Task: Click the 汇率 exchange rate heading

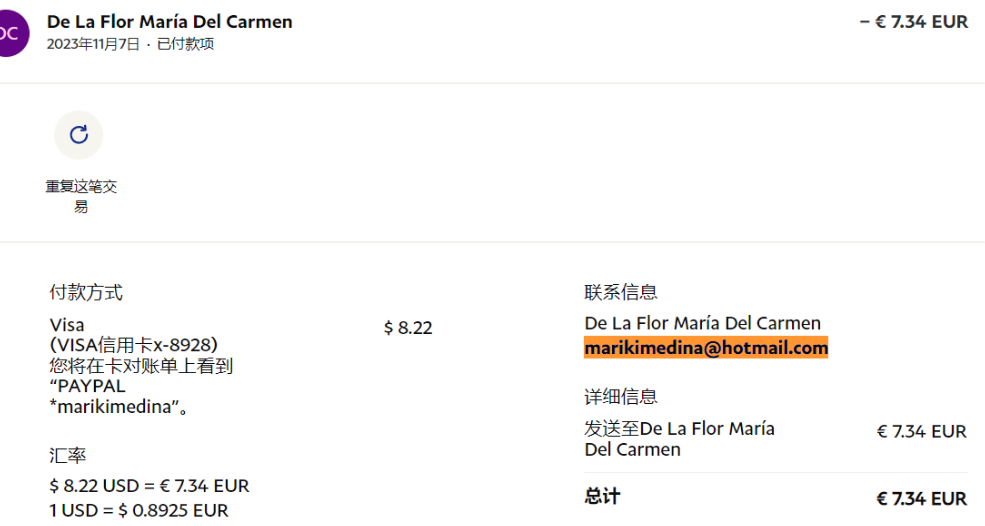Action: [68, 455]
